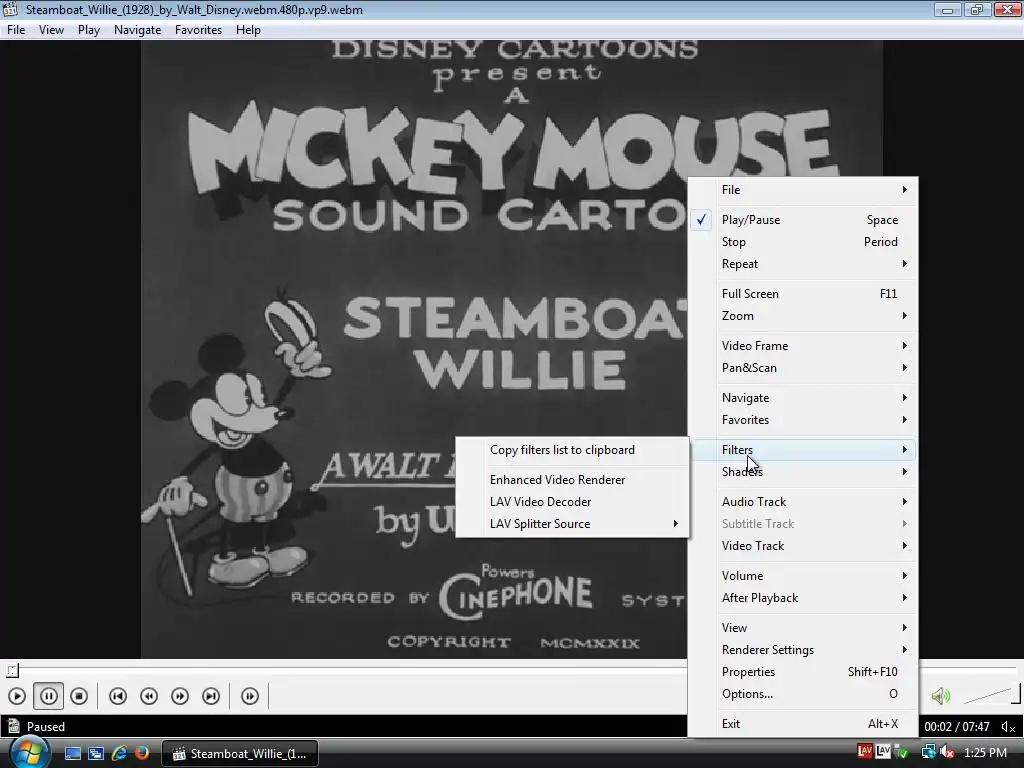The width and height of the screenshot is (1024, 768).
Task: Open the Navigate menu in the menu bar
Action: (x=137, y=30)
